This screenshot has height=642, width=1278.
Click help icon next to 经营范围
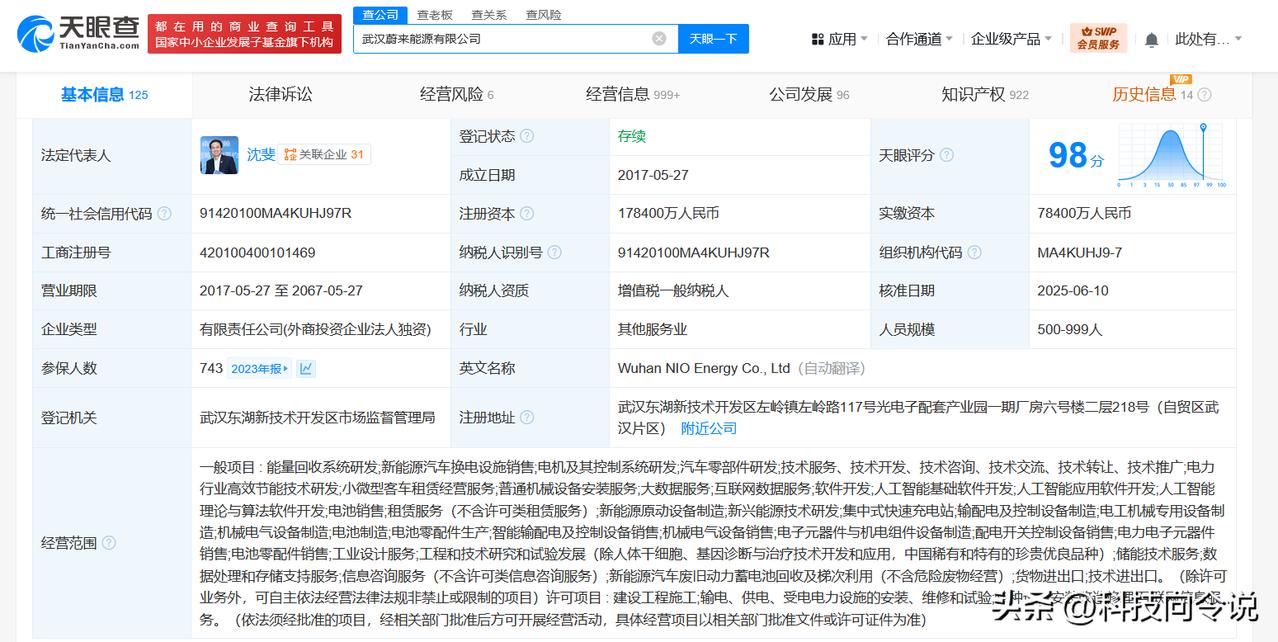point(109,543)
